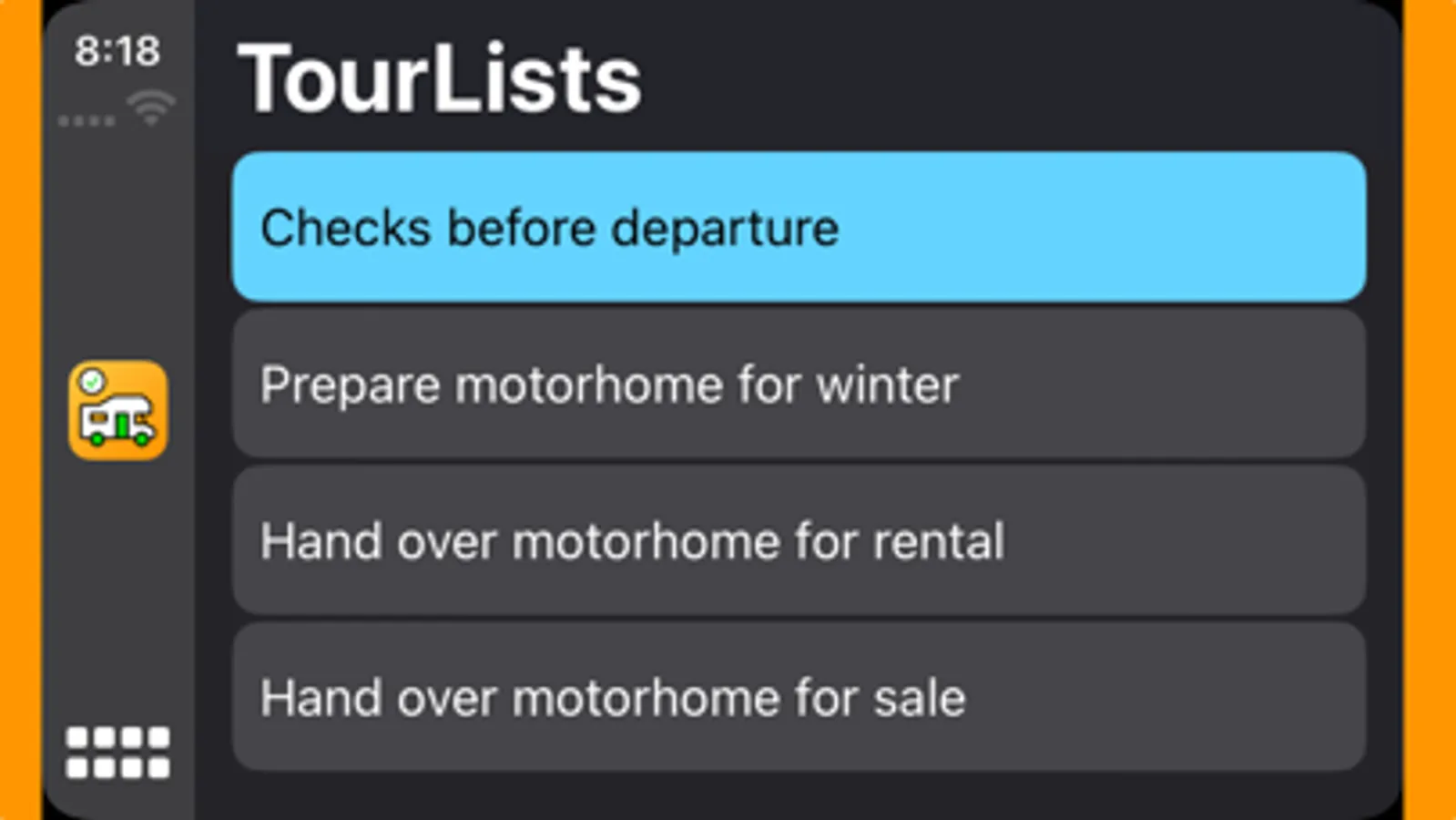1456x820 pixels.
Task: Click the word 'rental' in third row
Action: [939, 541]
